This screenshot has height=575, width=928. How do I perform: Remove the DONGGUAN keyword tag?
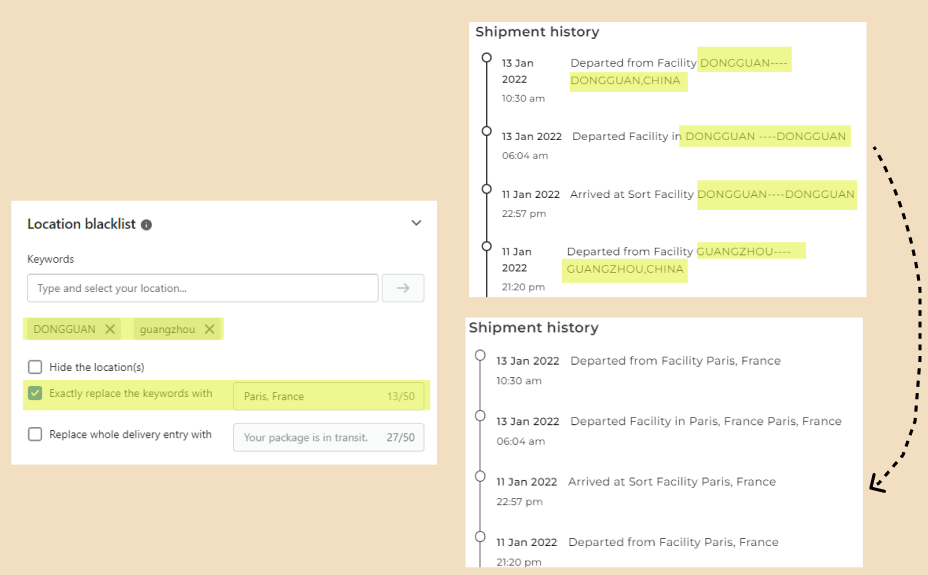tap(110, 329)
